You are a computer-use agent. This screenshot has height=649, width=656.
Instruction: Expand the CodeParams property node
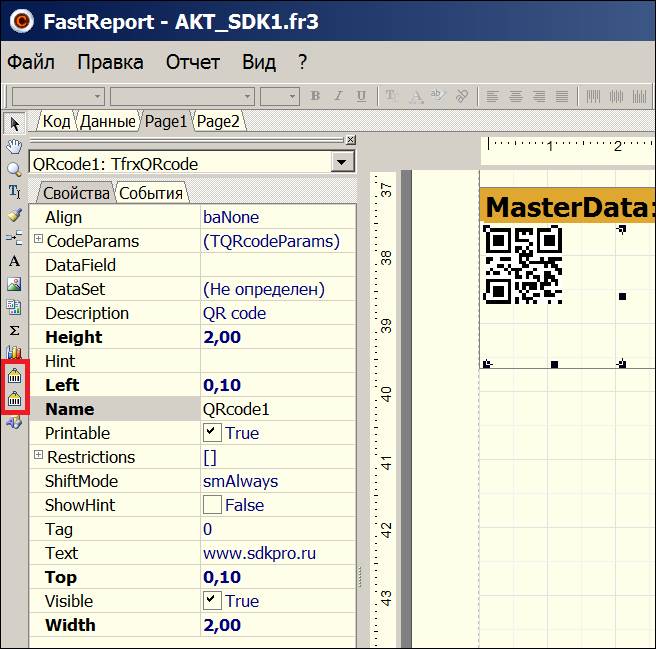[39, 240]
